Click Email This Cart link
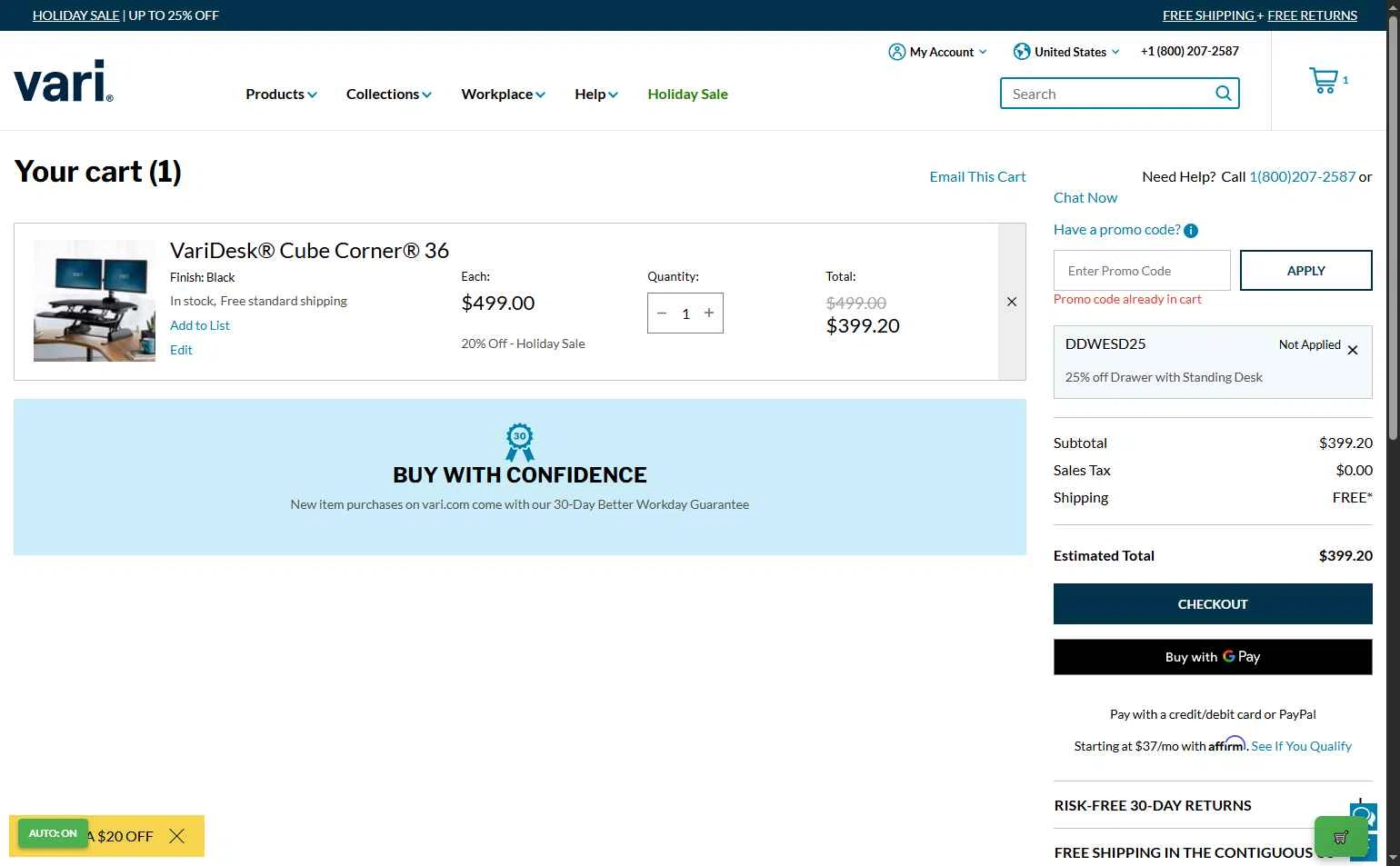 click(977, 177)
